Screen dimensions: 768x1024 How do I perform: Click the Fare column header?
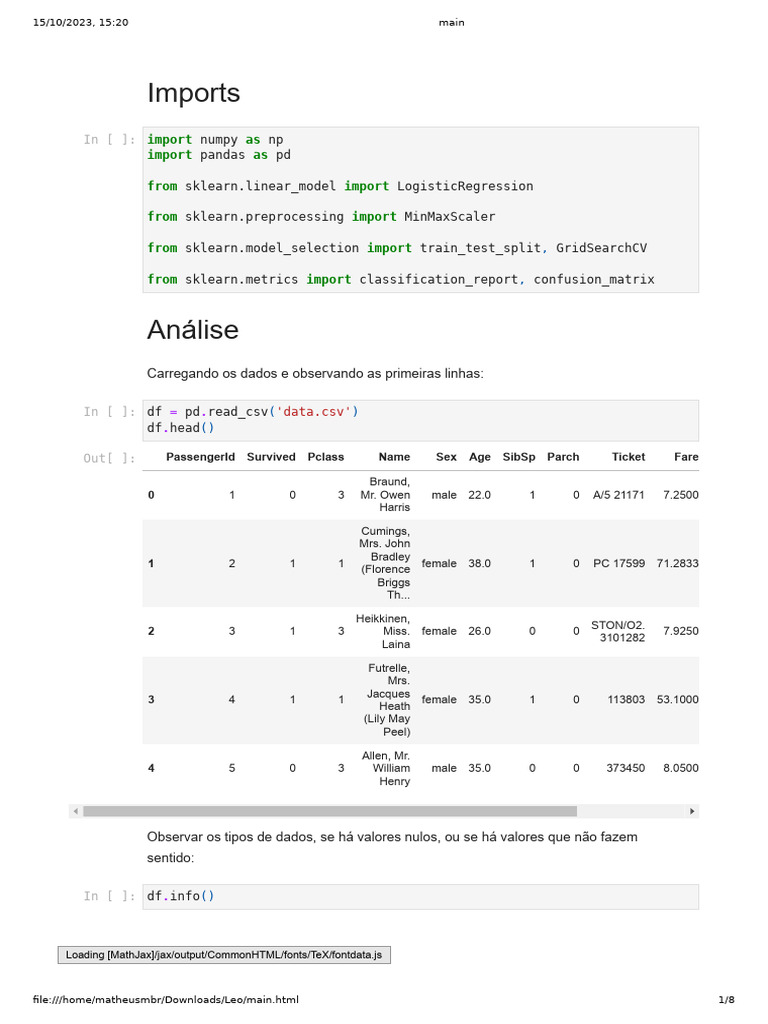[x=686, y=457]
